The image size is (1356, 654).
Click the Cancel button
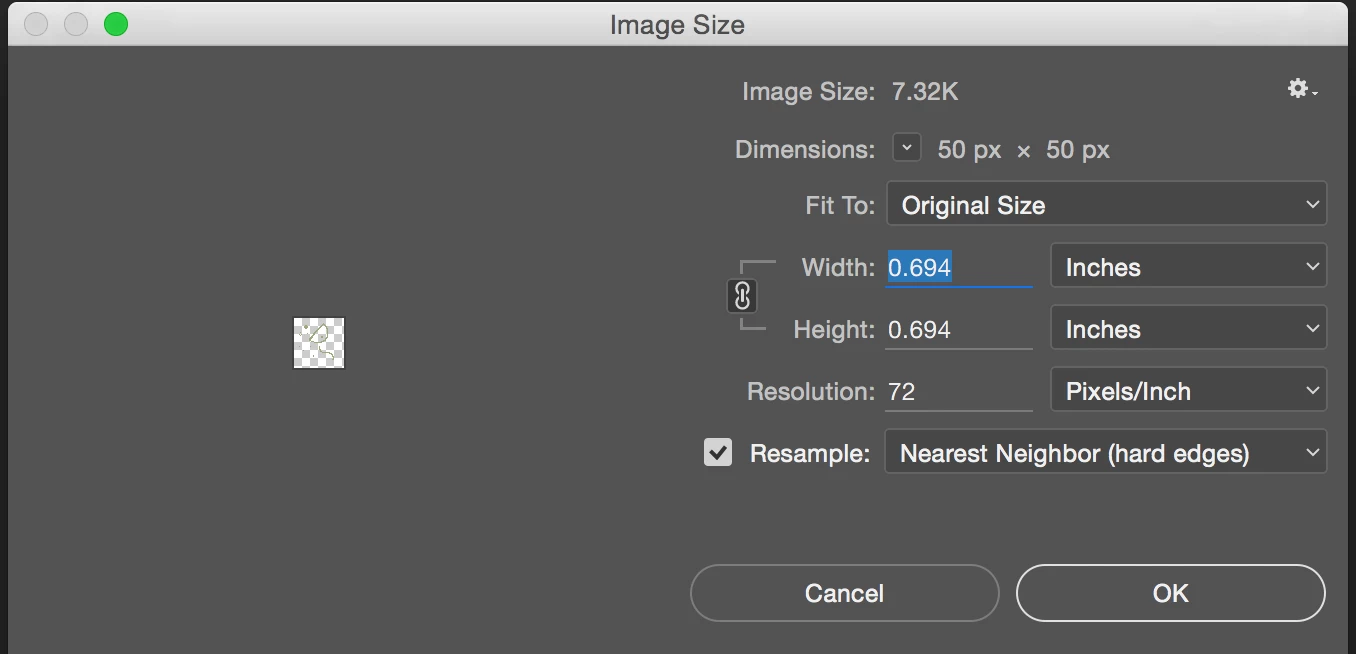click(844, 593)
